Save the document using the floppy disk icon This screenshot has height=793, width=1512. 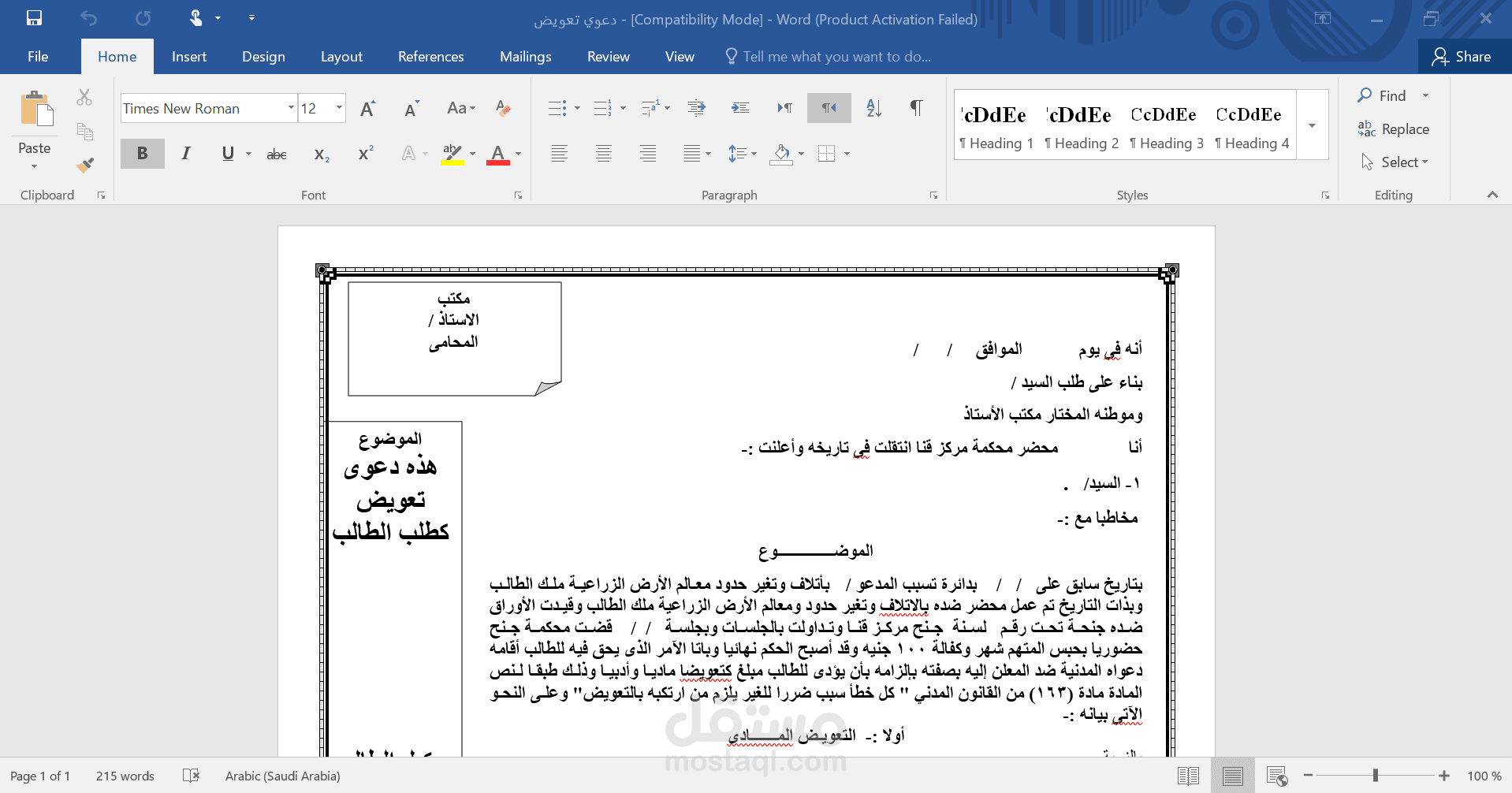point(34,18)
